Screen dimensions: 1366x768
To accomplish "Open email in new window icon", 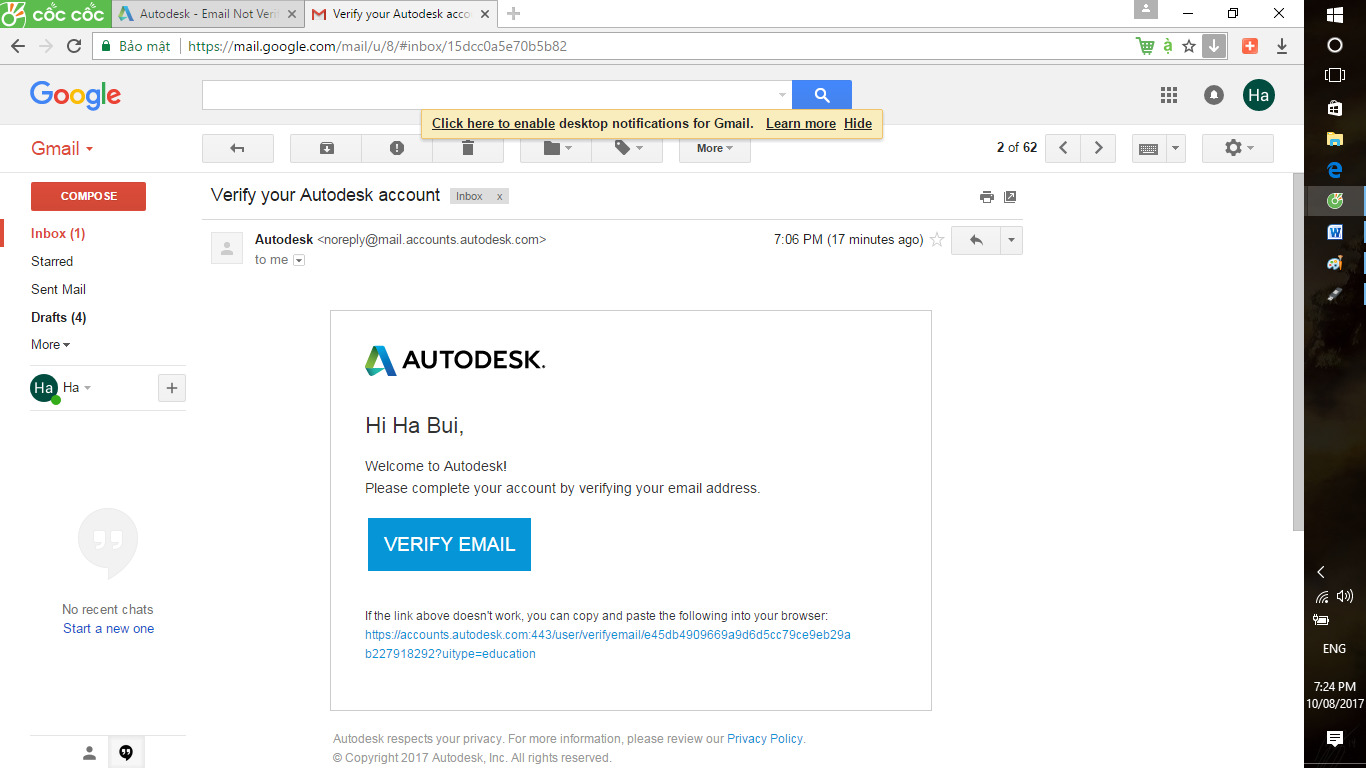I will (1010, 197).
